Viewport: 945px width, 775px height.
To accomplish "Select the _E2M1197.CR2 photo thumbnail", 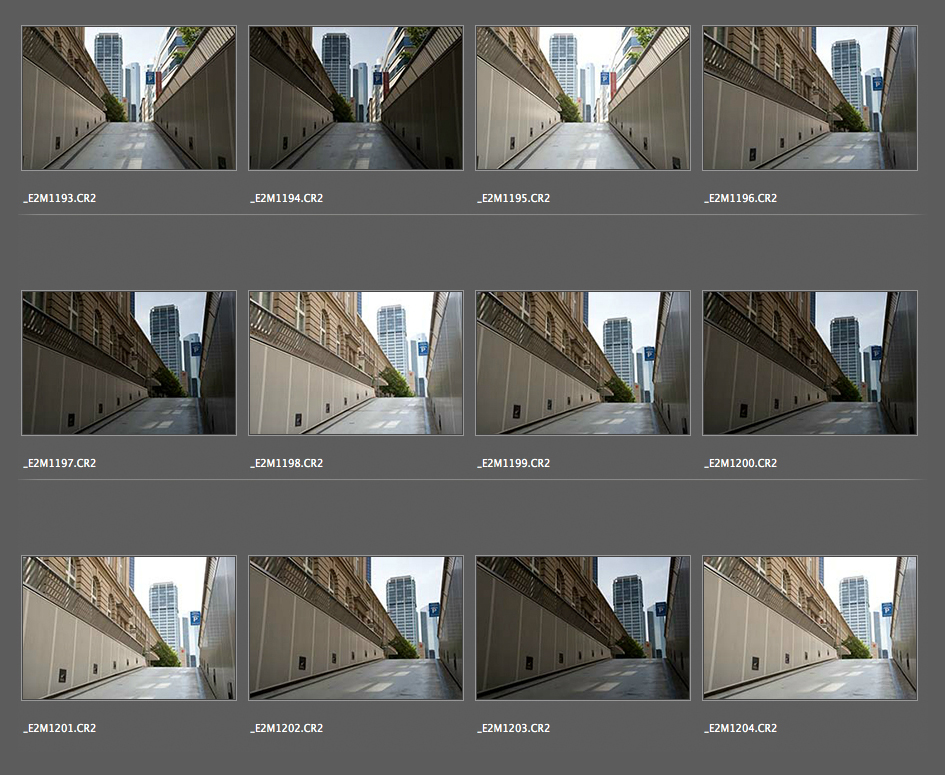I will 129,363.
